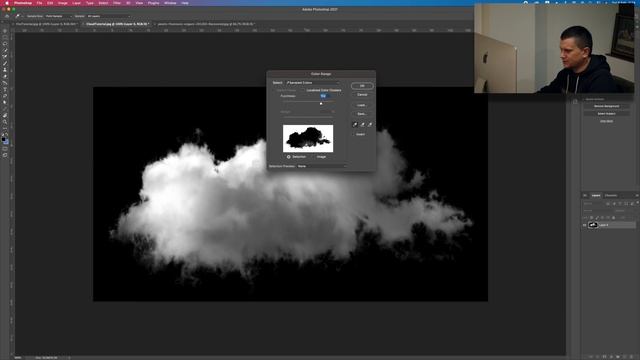
Task: Click the properties panel icon beside Quick Actions
Action: 575,102
